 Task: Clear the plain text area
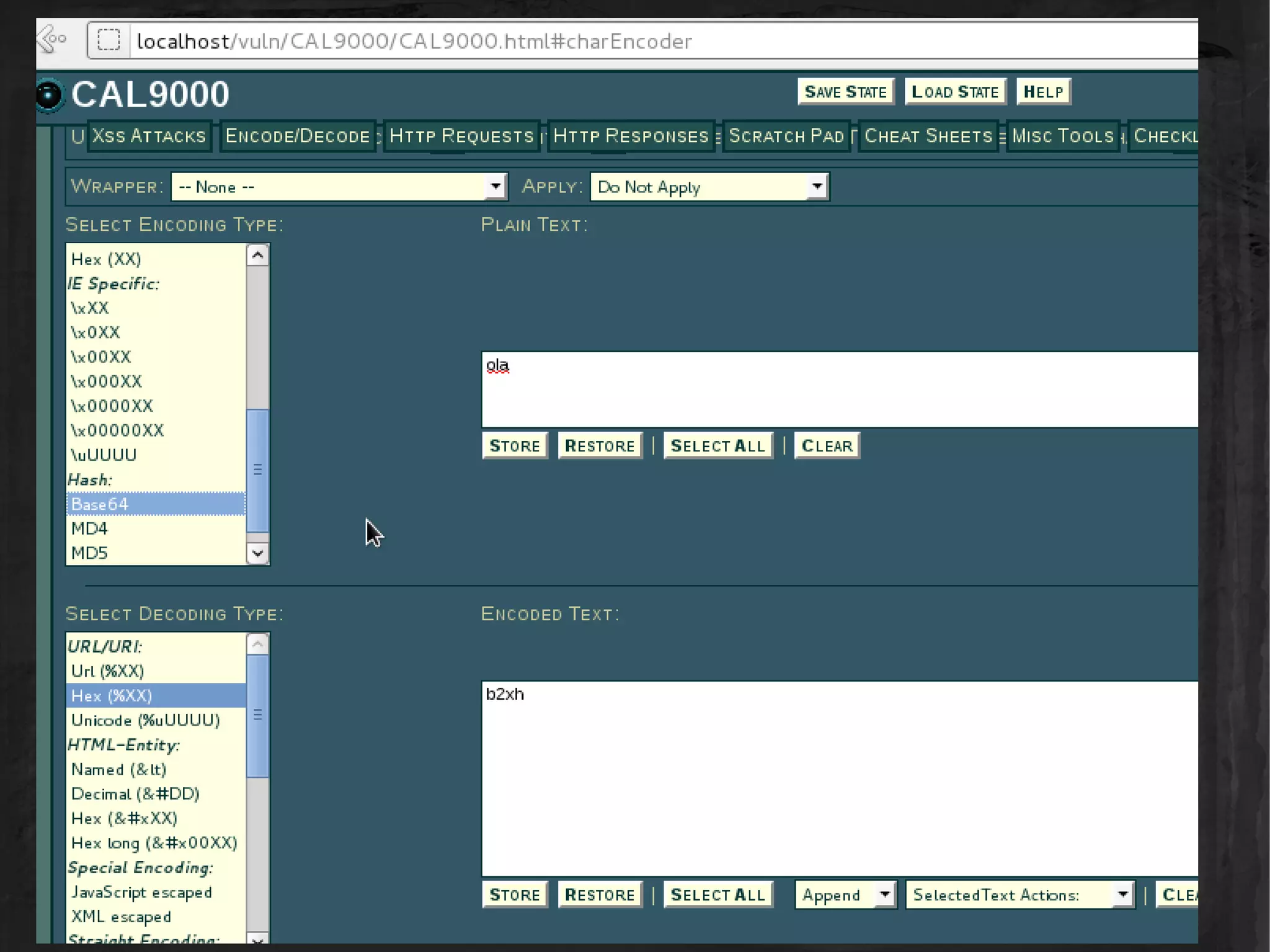coord(827,445)
